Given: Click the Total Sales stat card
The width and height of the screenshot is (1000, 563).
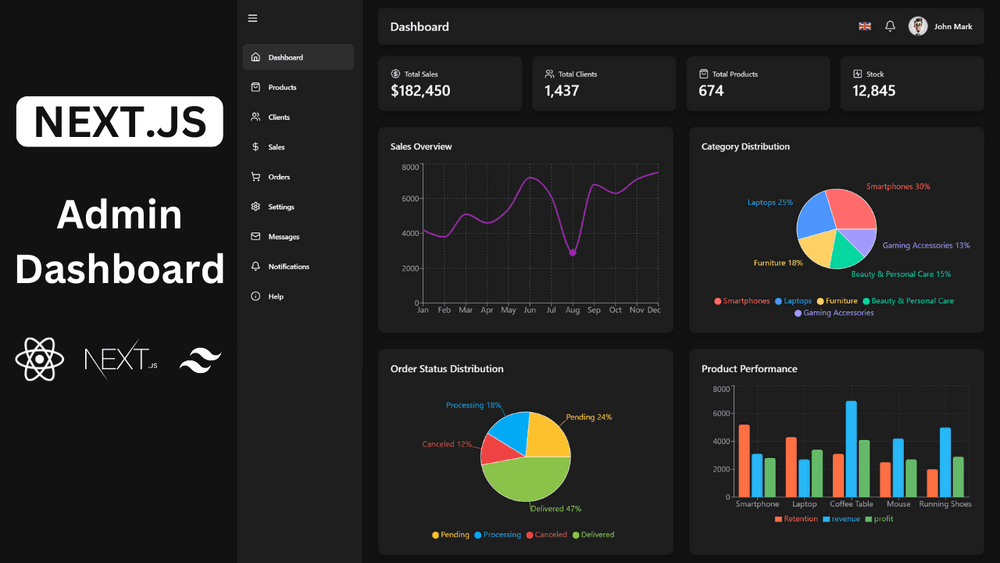Looking at the screenshot, I should tap(450, 83).
